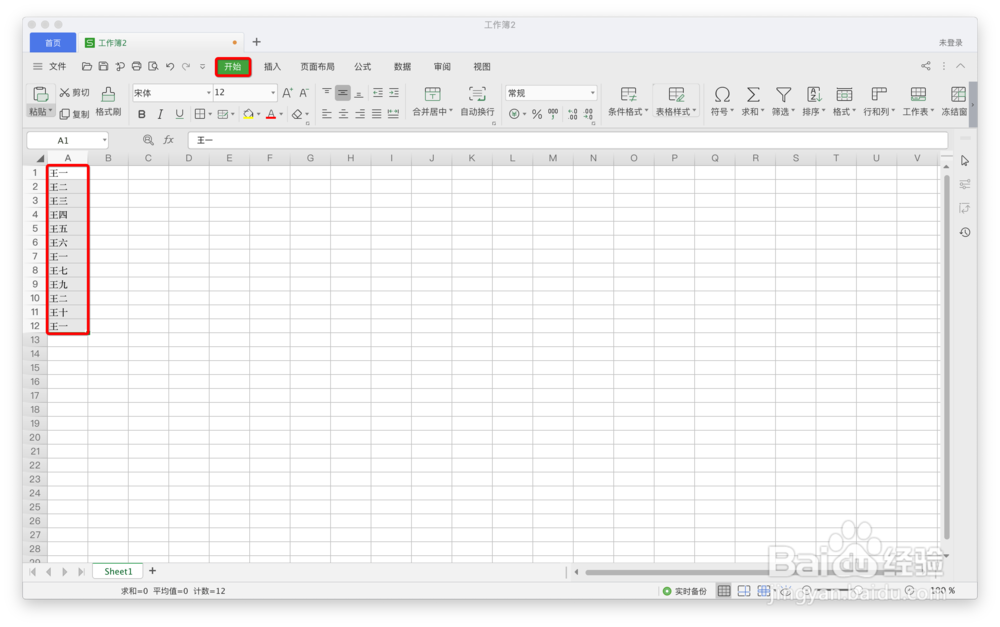
Task: Click the Freeze Panes (冻结窗) icon
Action: click(x=958, y=94)
